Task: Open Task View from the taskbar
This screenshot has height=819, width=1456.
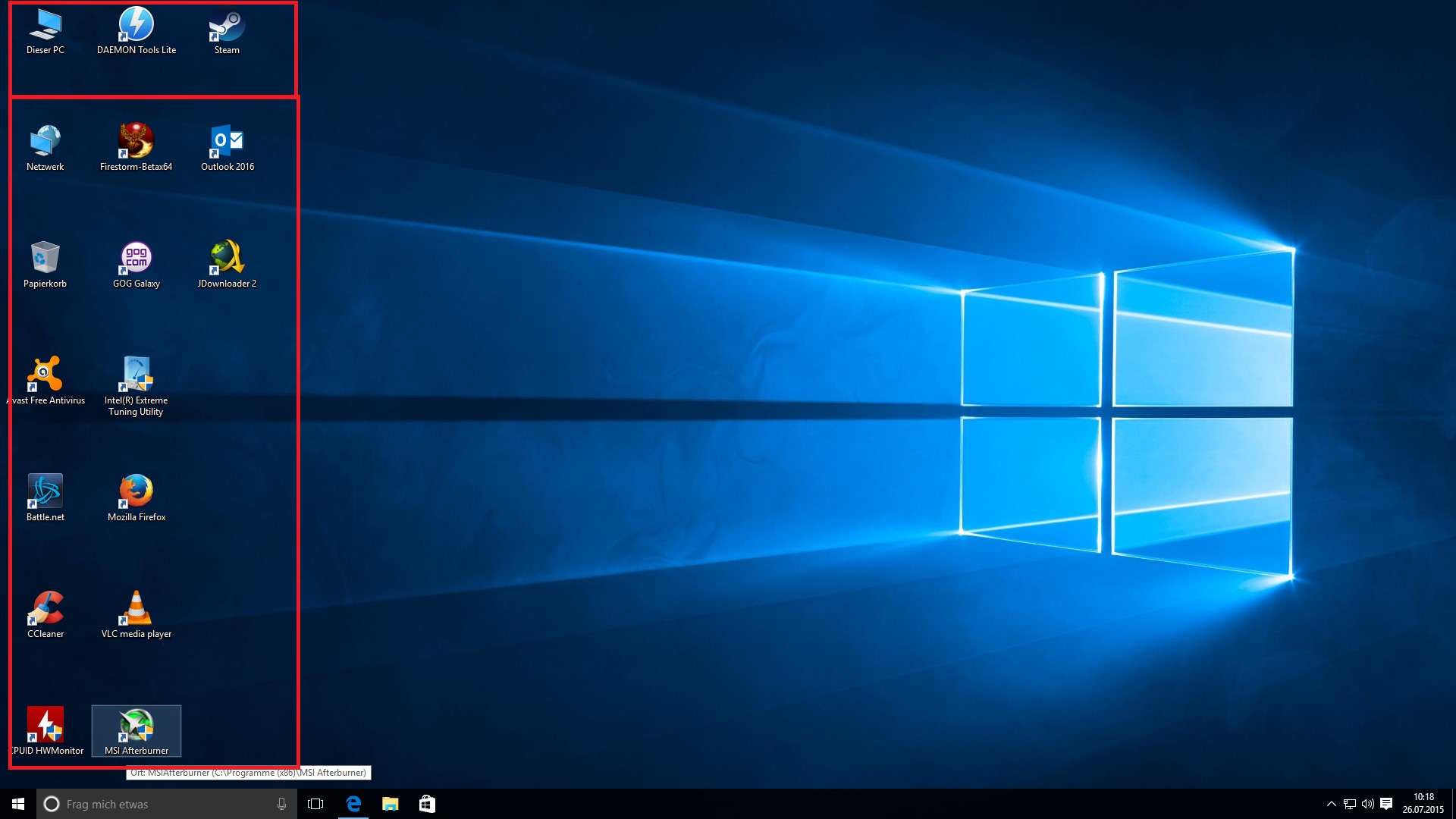Action: pyautogui.click(x=315, y=804)
